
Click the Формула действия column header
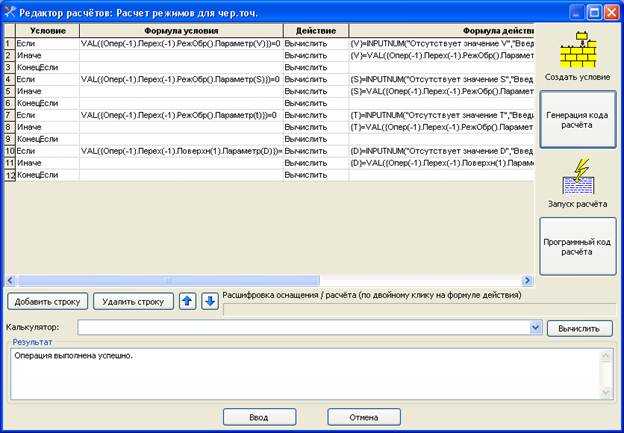pos(441,31)
